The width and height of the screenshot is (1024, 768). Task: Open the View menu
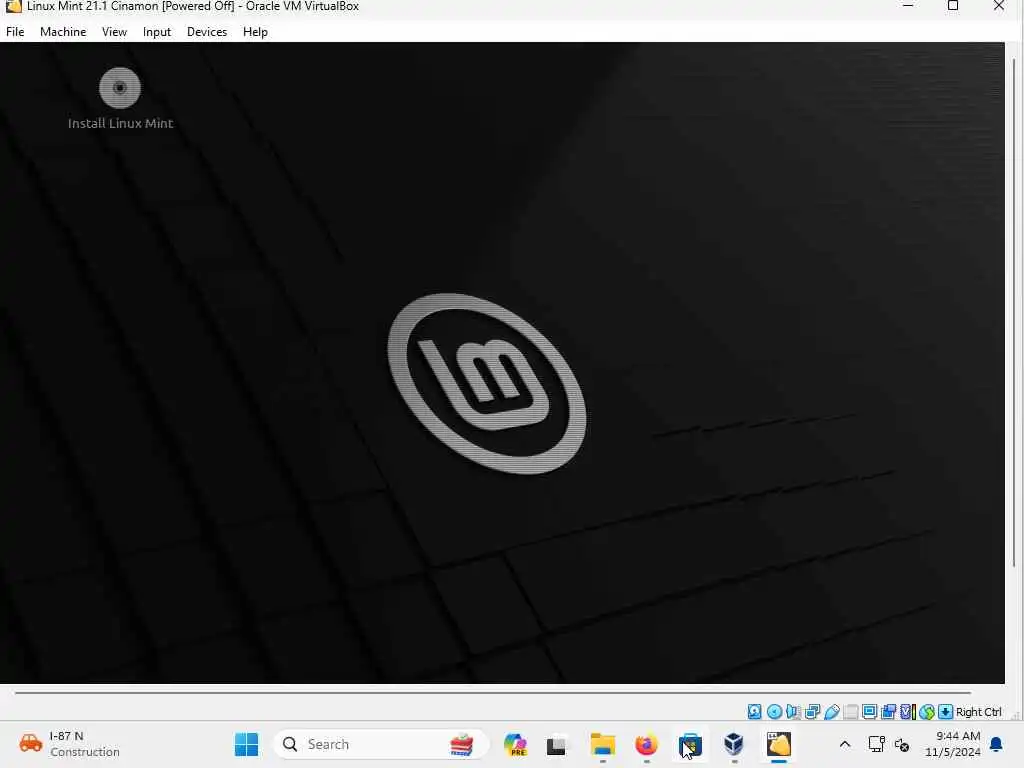(114, 31)
